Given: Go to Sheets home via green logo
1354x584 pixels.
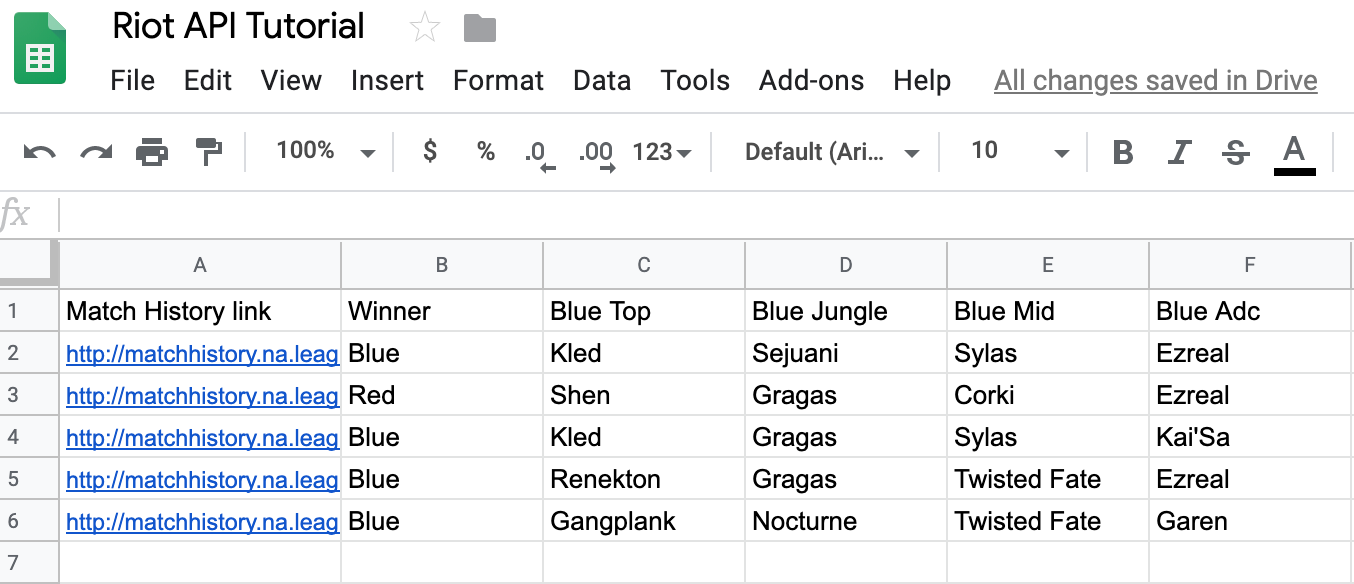Looking at the screenshot, I should [40, 49].
